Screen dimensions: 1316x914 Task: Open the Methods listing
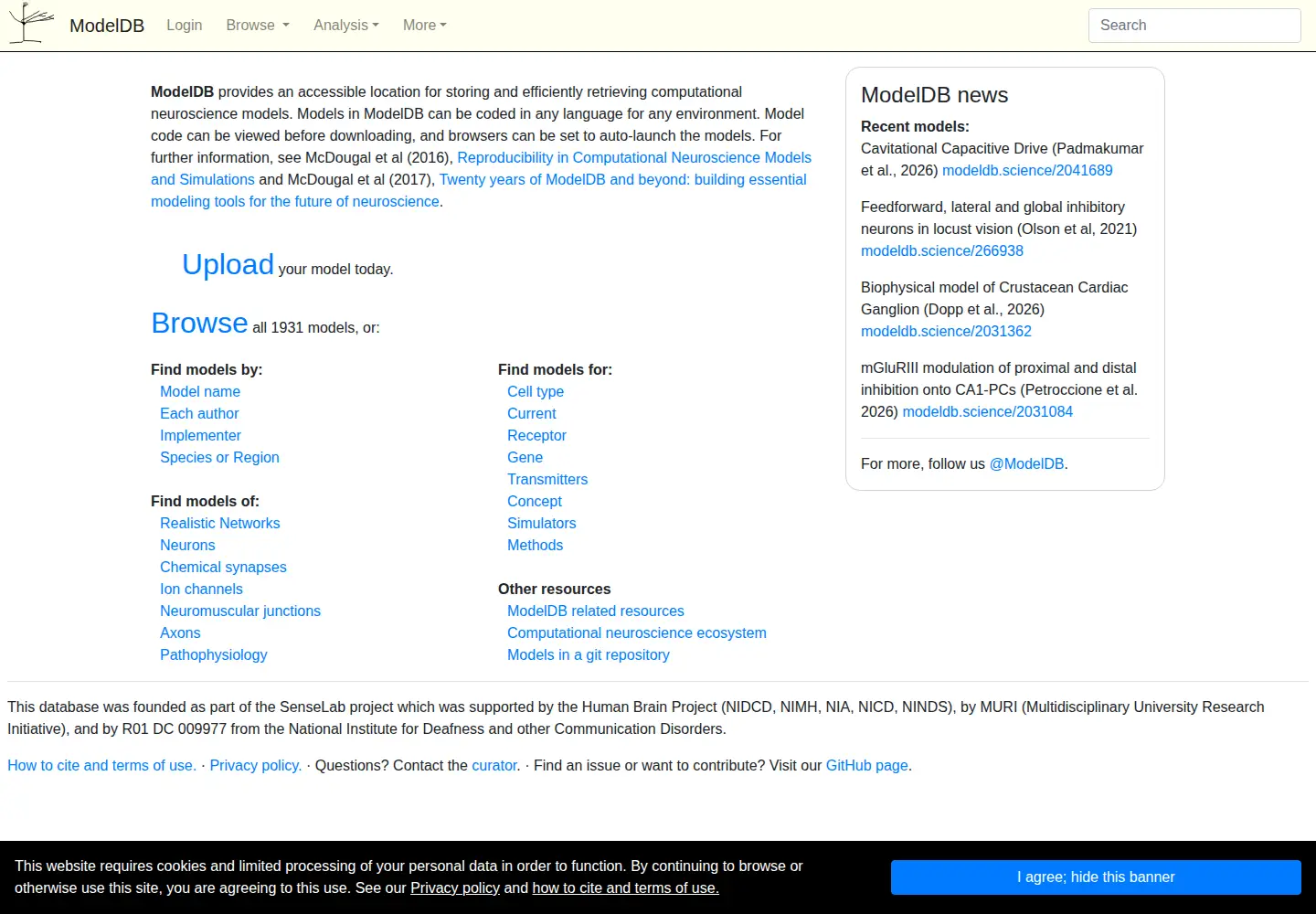(x=535, y=545)
